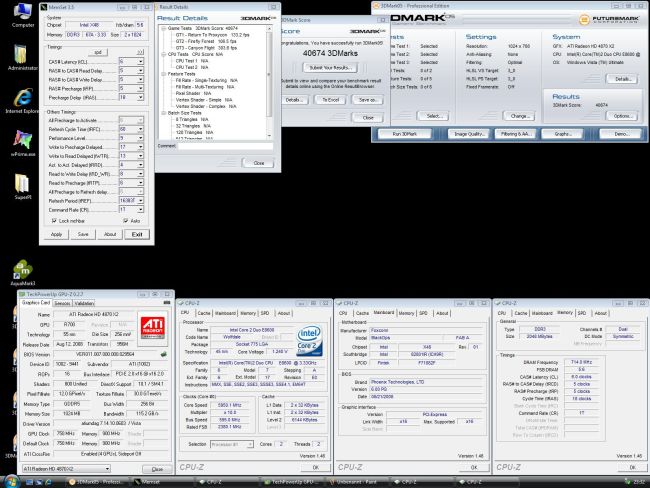650x488 pixels.
Task: Click the system tray notification icon
Action: pos(627,482)
